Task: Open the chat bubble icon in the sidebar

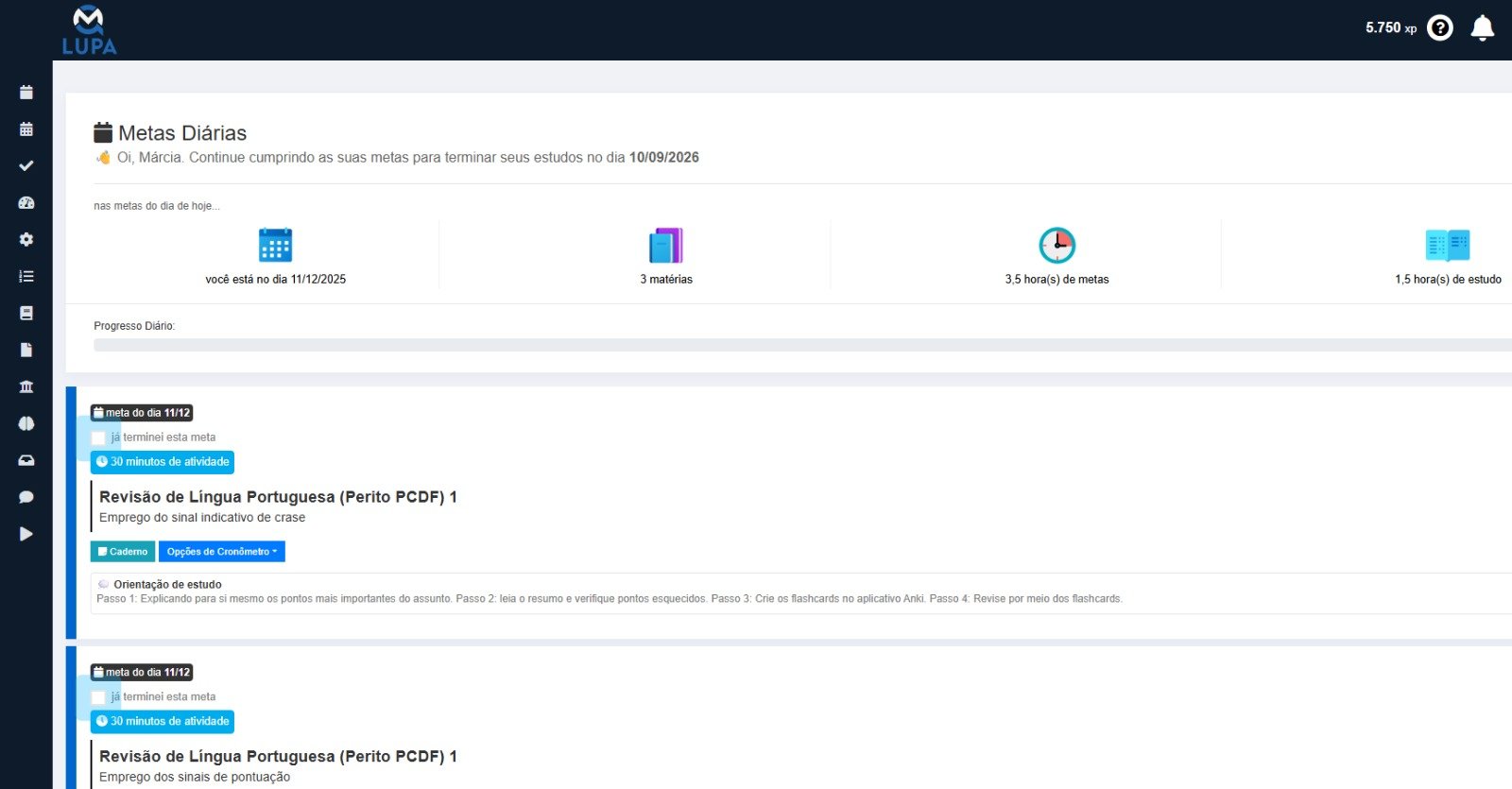Action: click(x=26, y=497)
